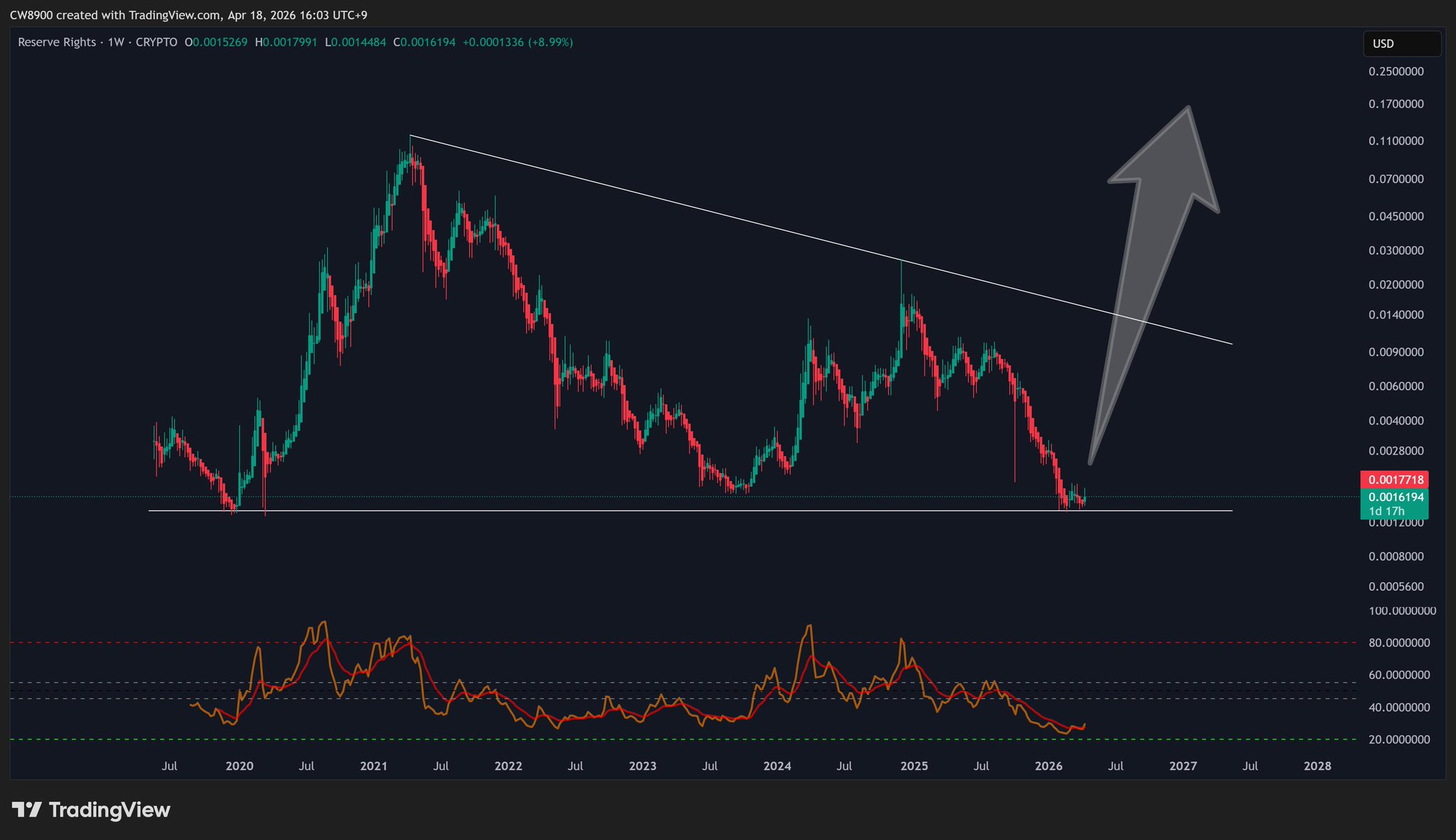Click the 100.0000000 RSI scale label
Image resolution: width=1456 pixels, height=840 pixels.
pyautogui.click(x=1402, y=611)
